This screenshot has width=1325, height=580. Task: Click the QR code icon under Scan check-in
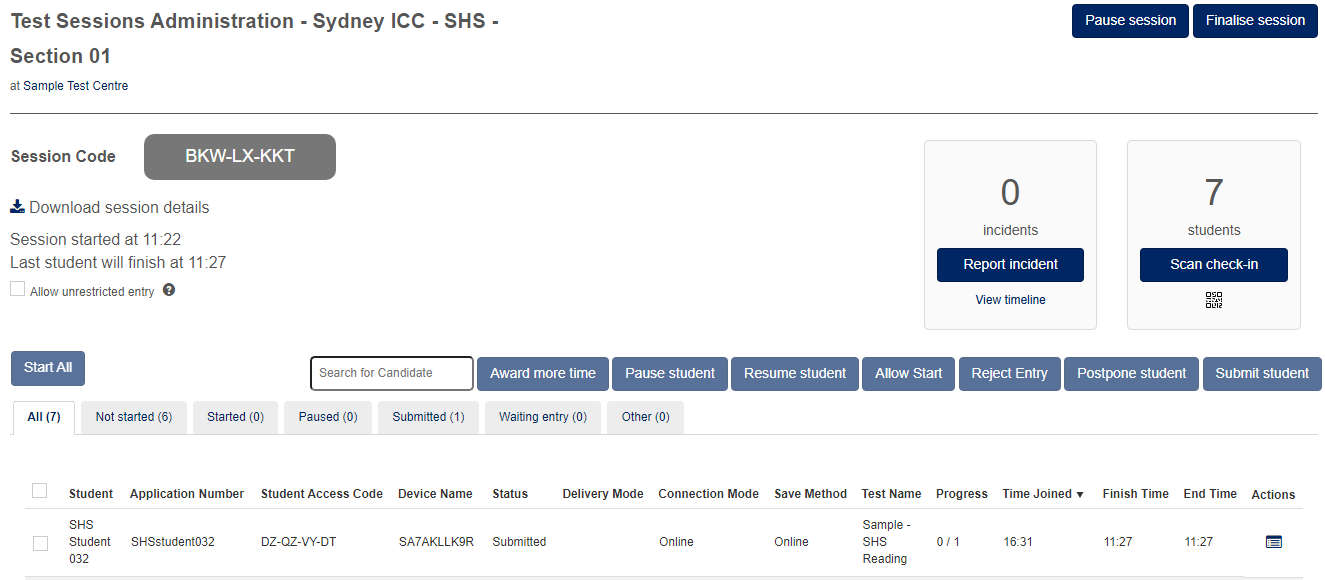point(1214,300)
